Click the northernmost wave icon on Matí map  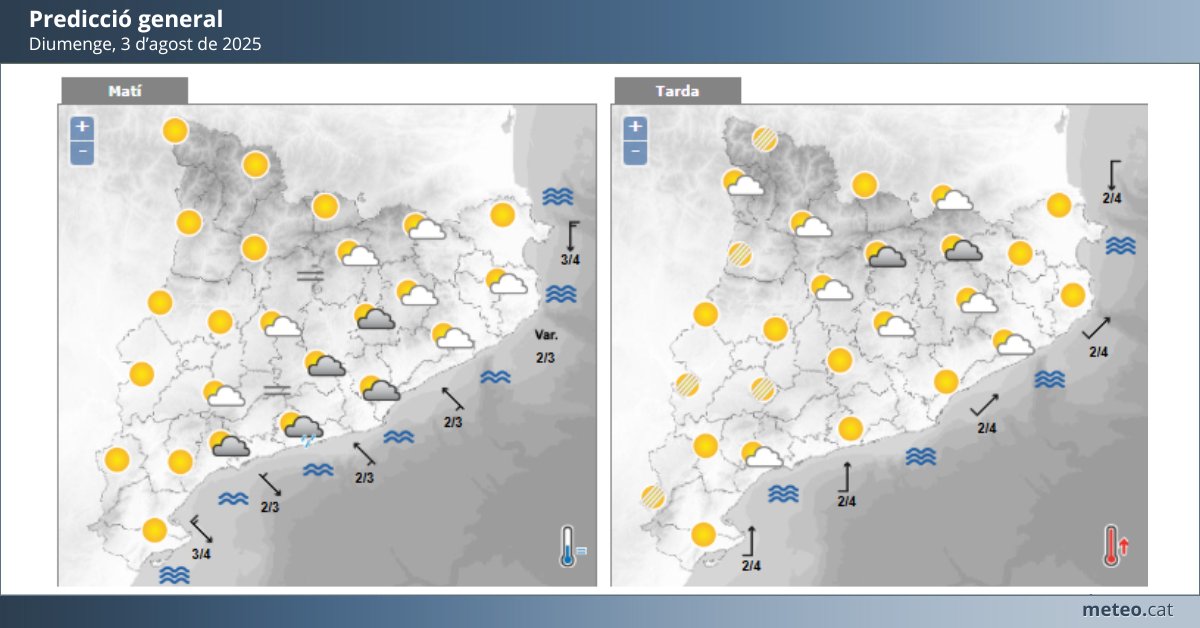point(558,197)
